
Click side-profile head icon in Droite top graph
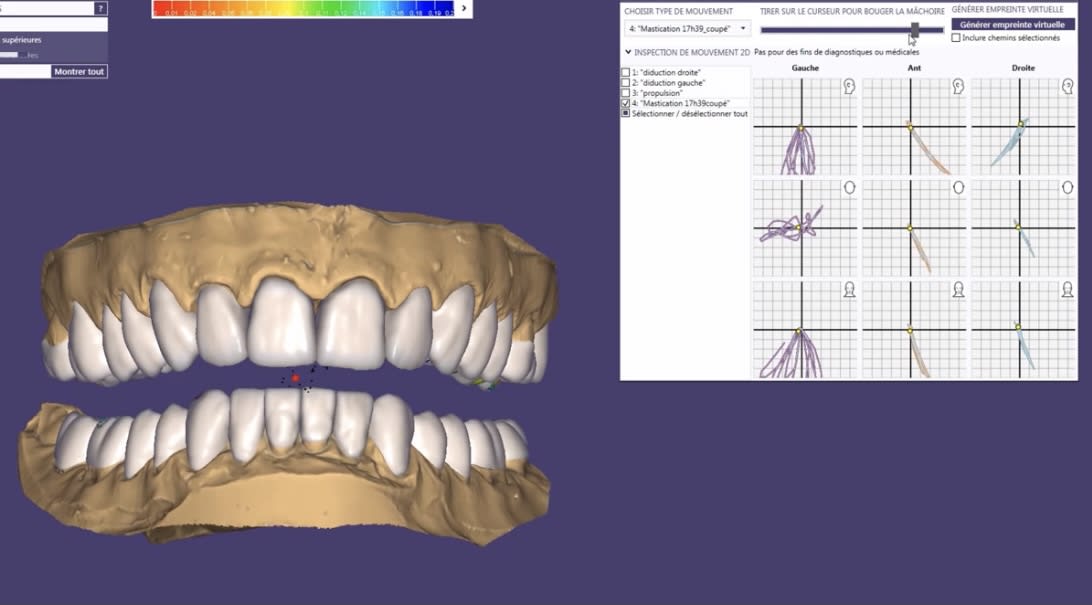1067,87
